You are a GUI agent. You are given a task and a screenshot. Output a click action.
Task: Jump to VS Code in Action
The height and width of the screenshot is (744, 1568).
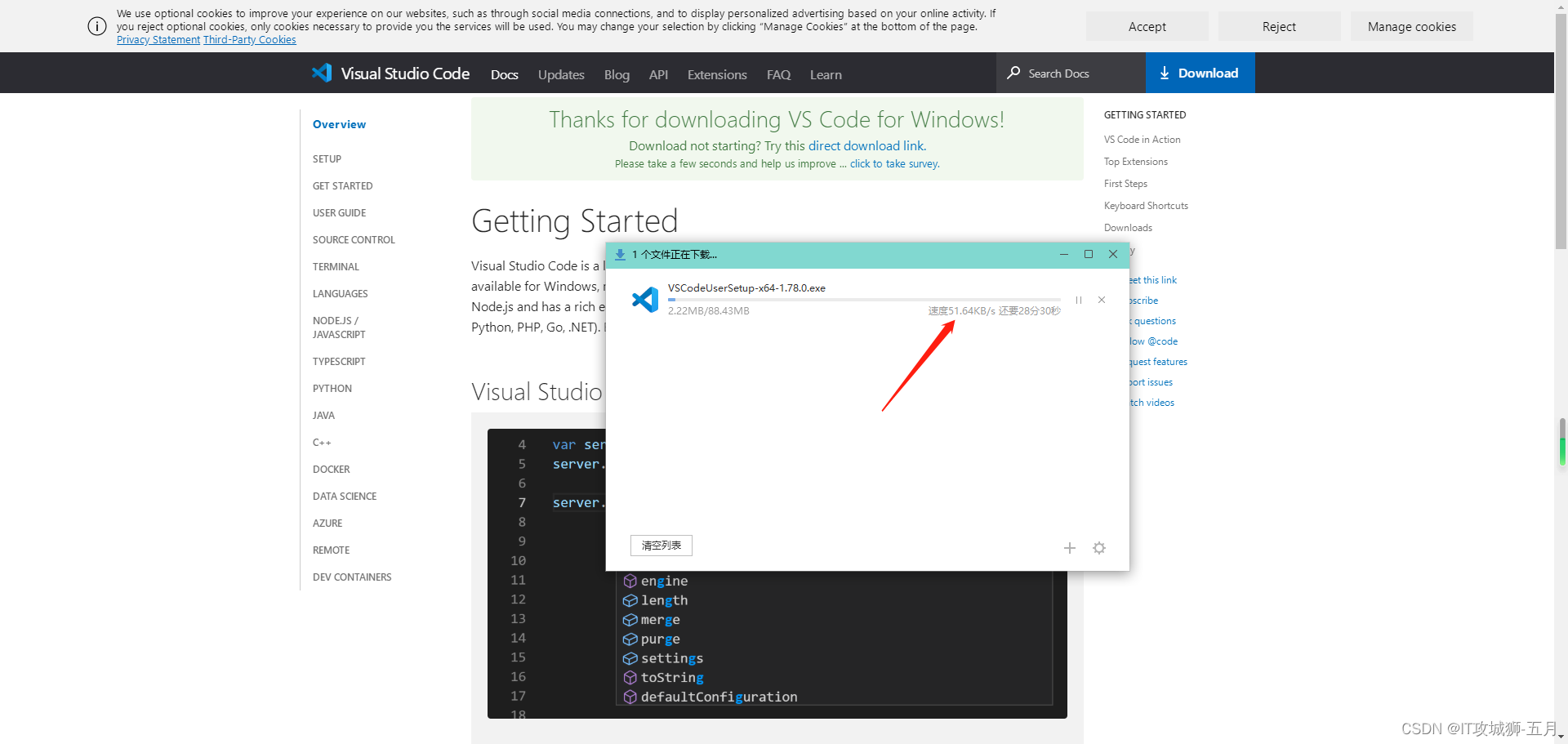pos(1142,140)
